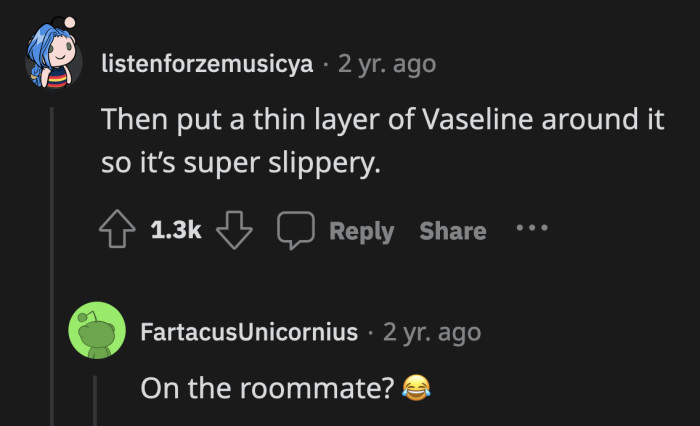Image resolution: width=700 pixels, height=426 pixels.
Task: Open the FartacusUnicornius username link
Action: tap(249, 332)
